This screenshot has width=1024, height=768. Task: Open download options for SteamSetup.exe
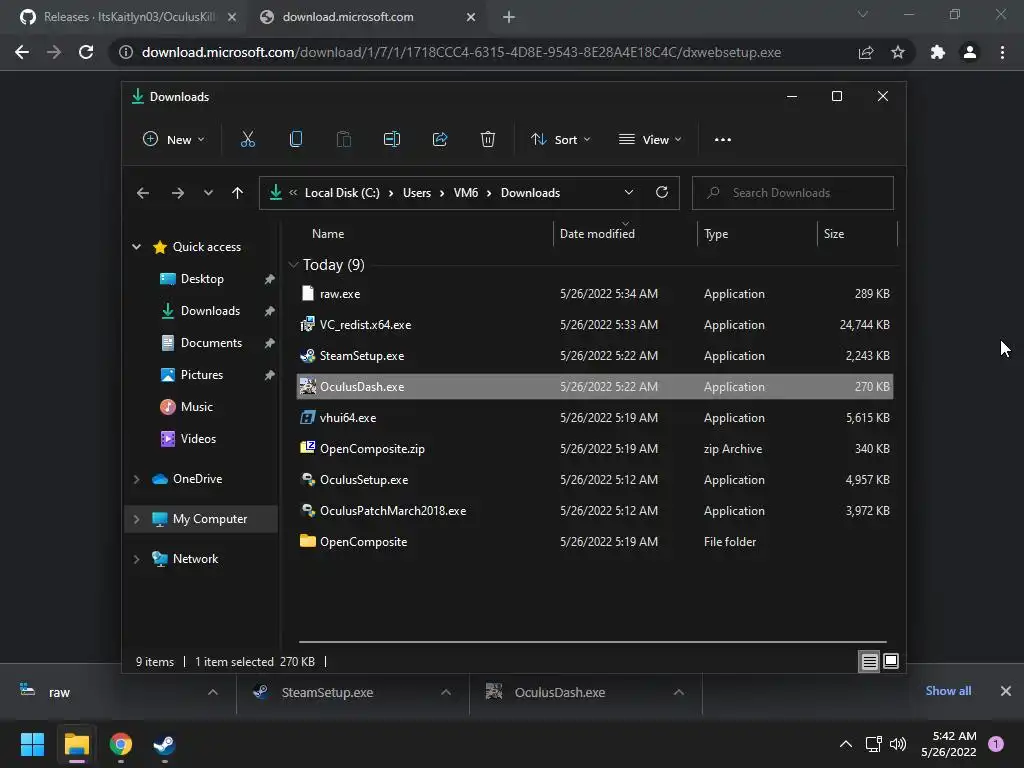(x=445, y=692)
